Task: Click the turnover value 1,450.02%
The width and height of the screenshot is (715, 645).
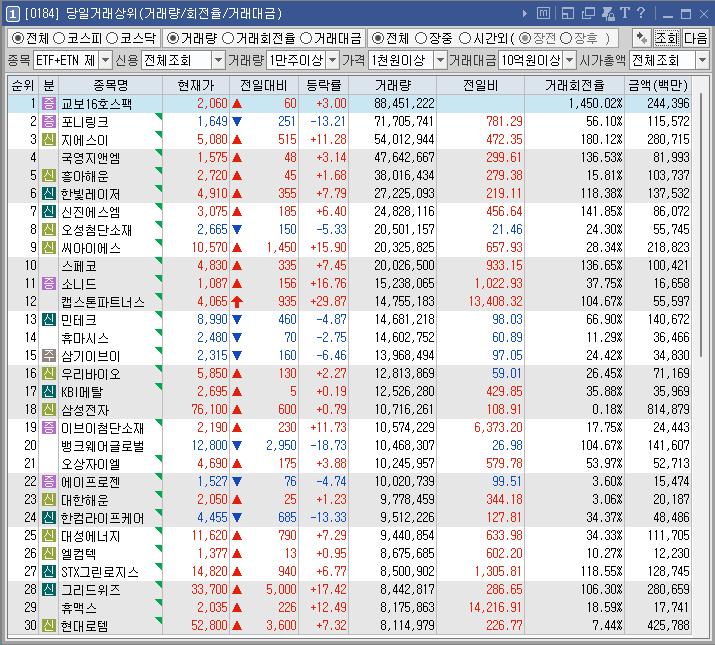Action: (595, 104)
